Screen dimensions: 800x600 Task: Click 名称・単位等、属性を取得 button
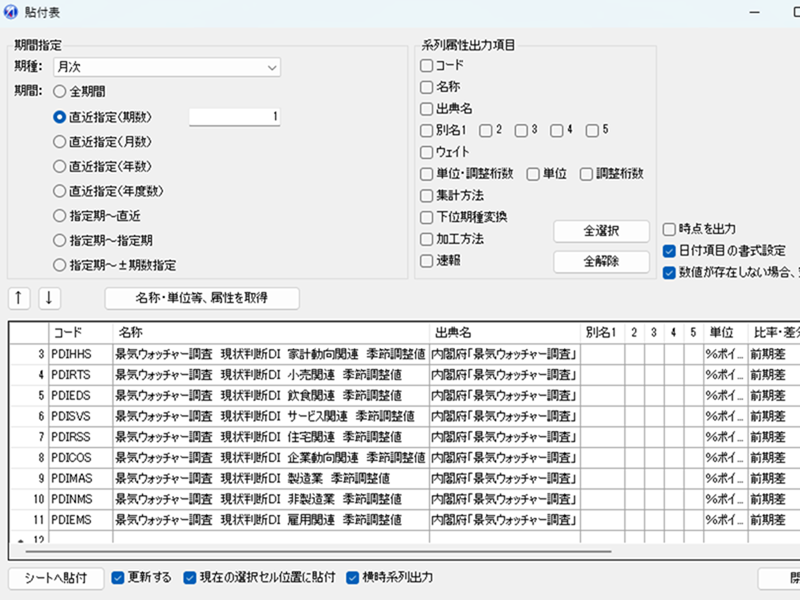[x=202, y=297]
